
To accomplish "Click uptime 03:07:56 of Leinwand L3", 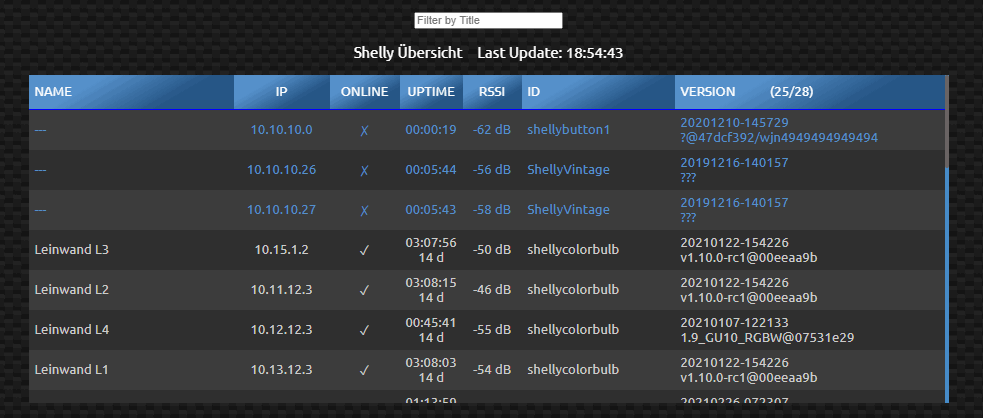I will point(431,243).
